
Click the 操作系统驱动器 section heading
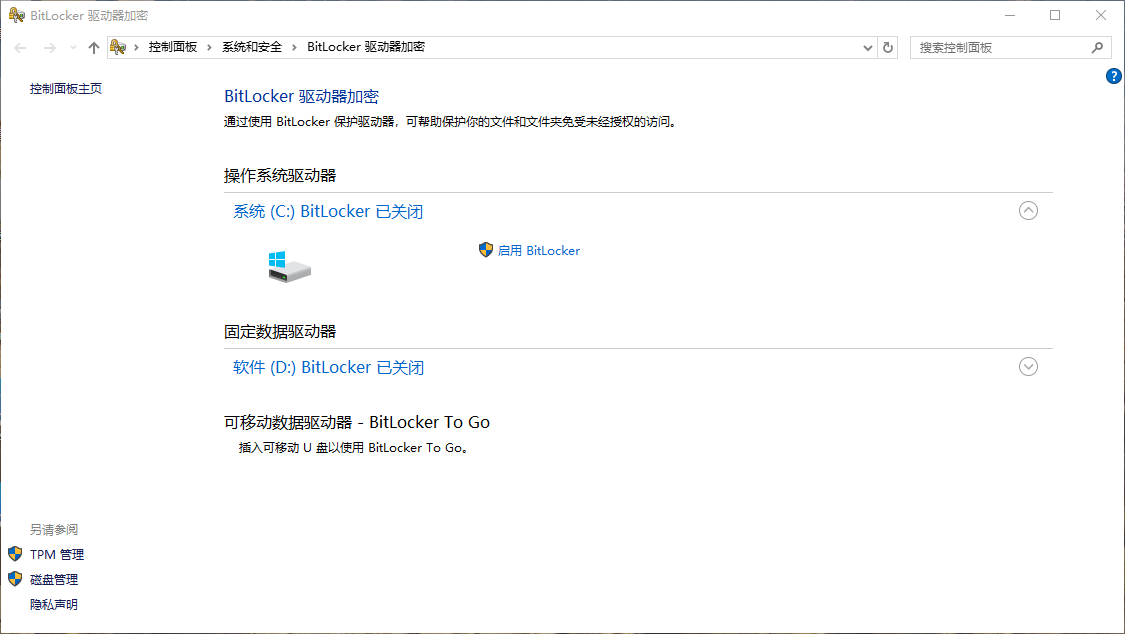pyautogui.click(x=280, y=176)
